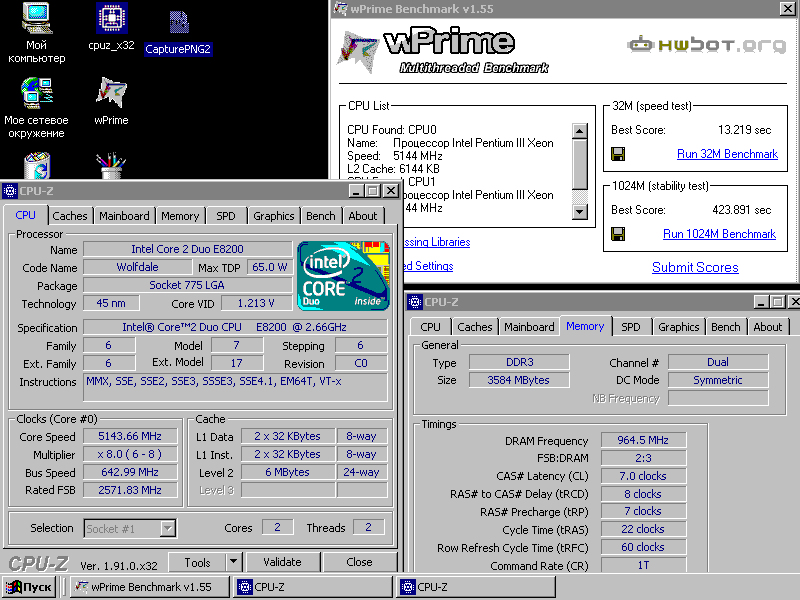
Task: Open the Mainboard tab in the front CPU-Z window
Action: pyautogui.click(x=124, y=216)
